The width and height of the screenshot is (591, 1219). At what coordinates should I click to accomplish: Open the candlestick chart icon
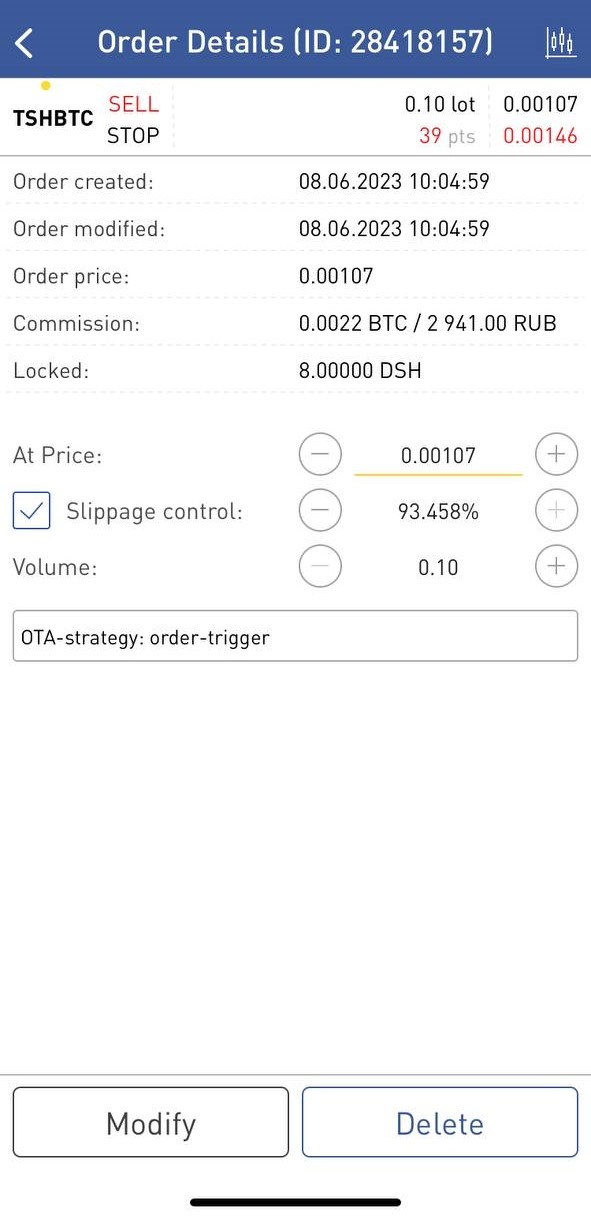point(561,42)
